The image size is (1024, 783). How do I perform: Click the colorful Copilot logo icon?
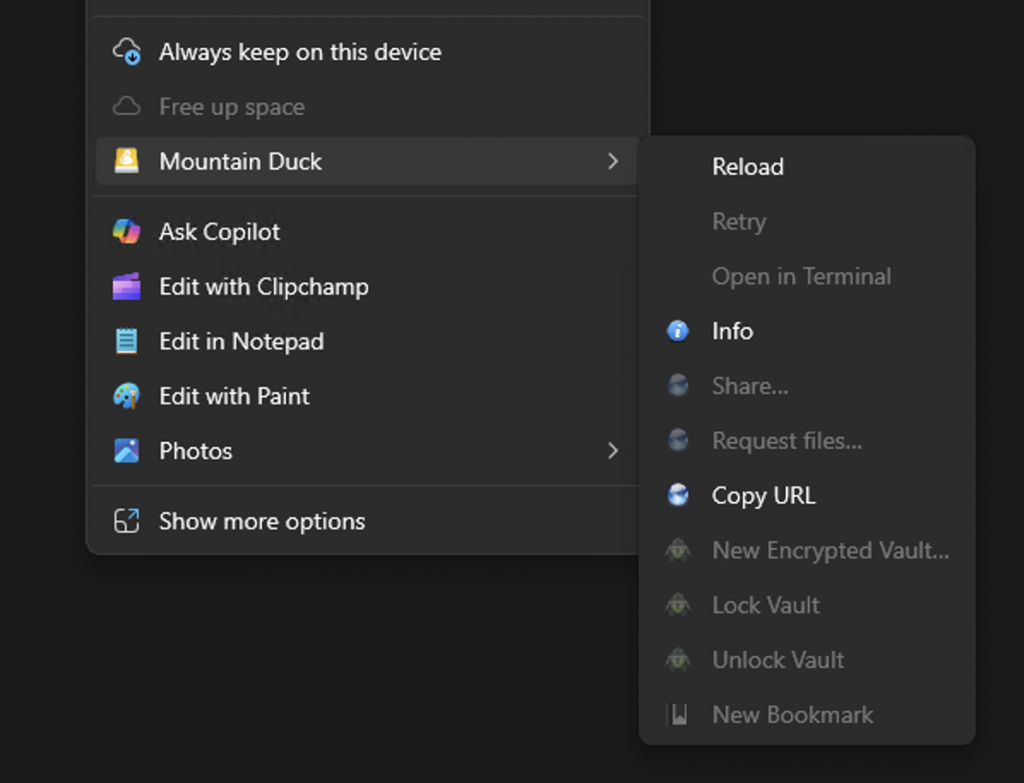point(127,231)
